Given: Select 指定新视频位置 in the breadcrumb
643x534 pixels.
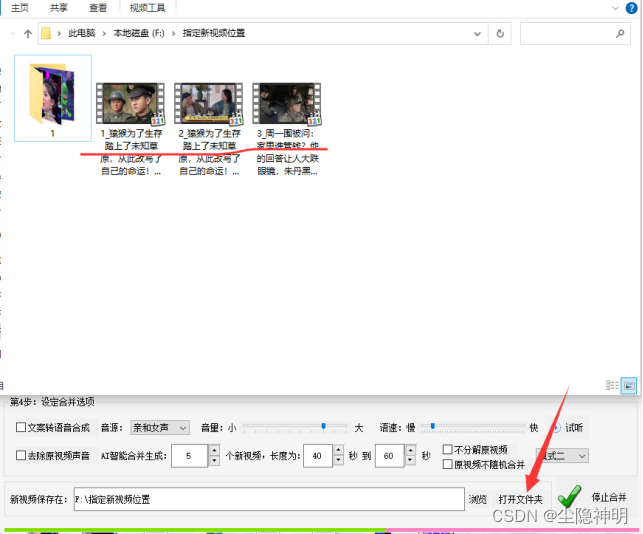Looking at the screenshot, I should coord(214,33).
